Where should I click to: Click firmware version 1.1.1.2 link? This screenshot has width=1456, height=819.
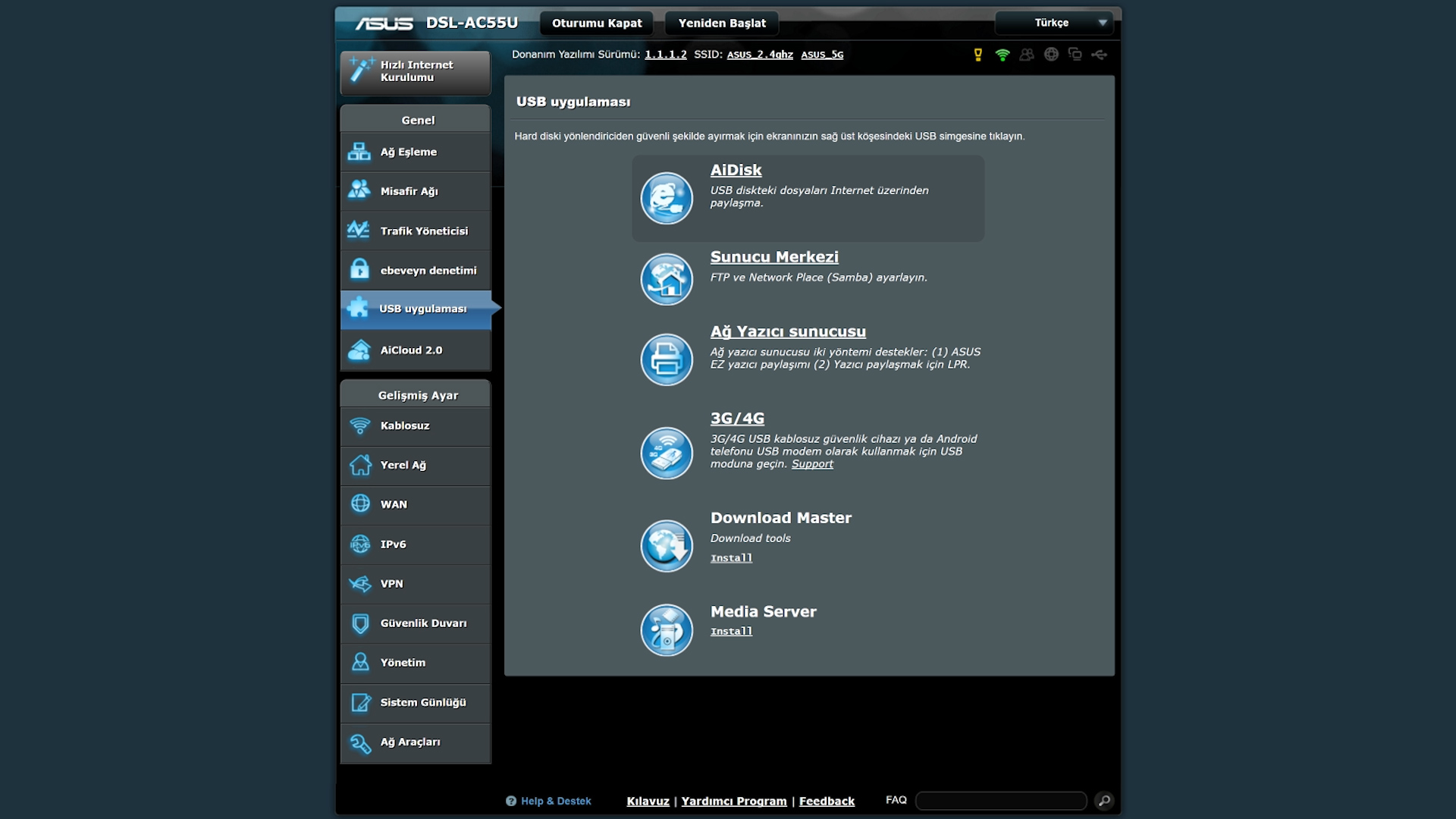tap(666, 55)
